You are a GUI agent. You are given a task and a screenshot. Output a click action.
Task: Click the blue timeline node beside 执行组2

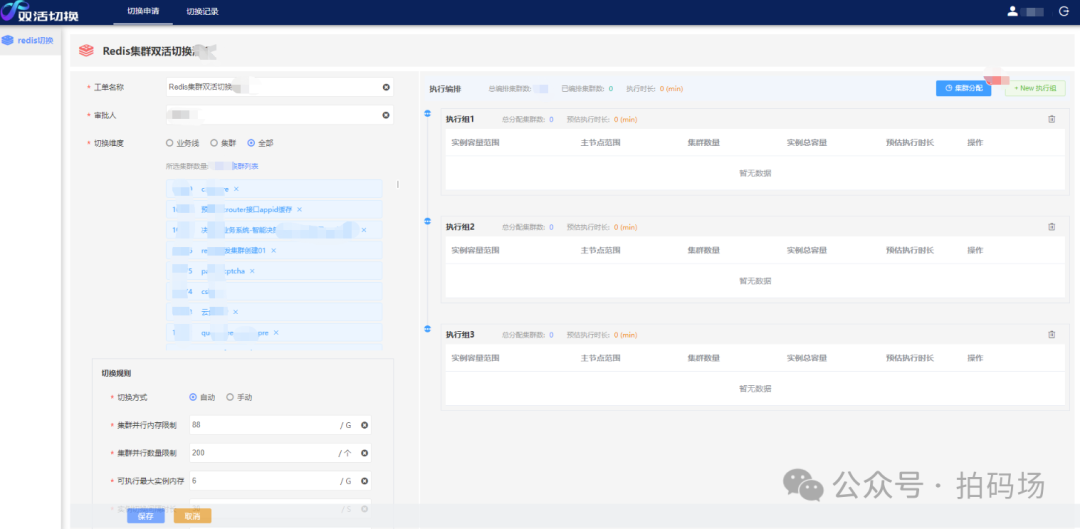428,221
